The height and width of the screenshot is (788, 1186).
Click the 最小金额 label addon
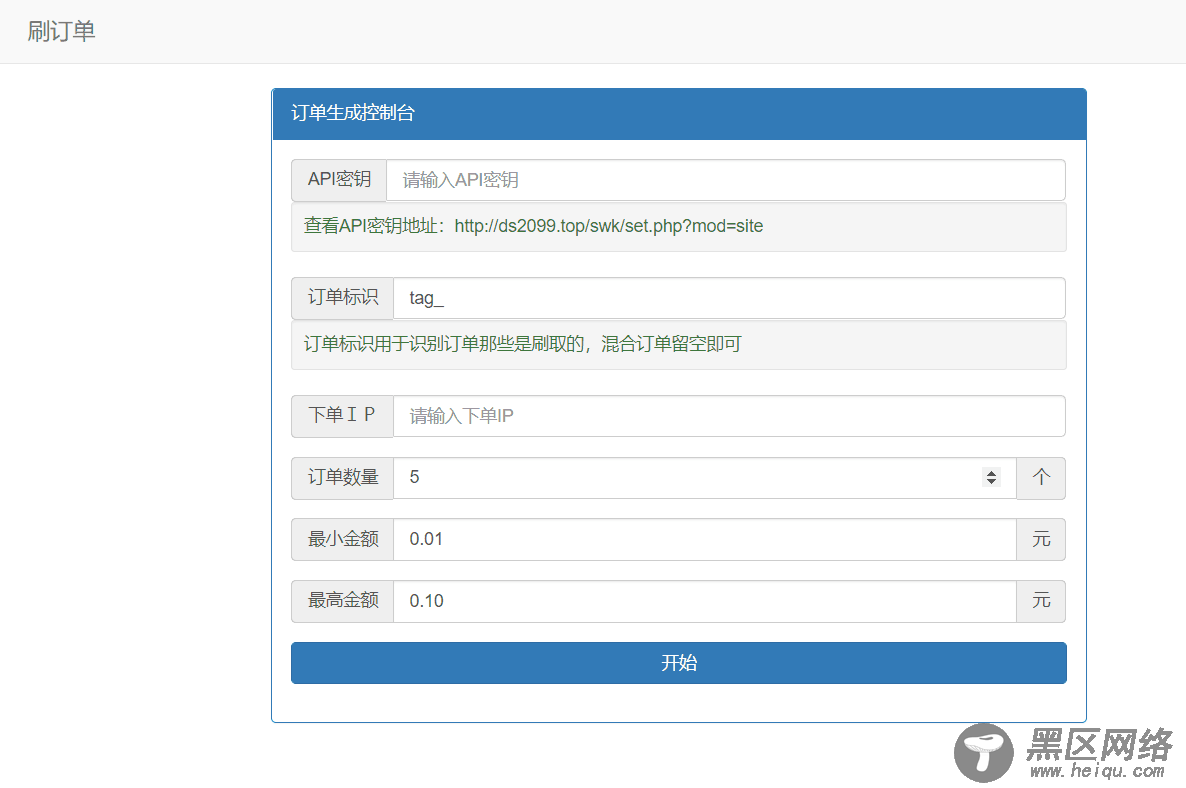[343, 539]
